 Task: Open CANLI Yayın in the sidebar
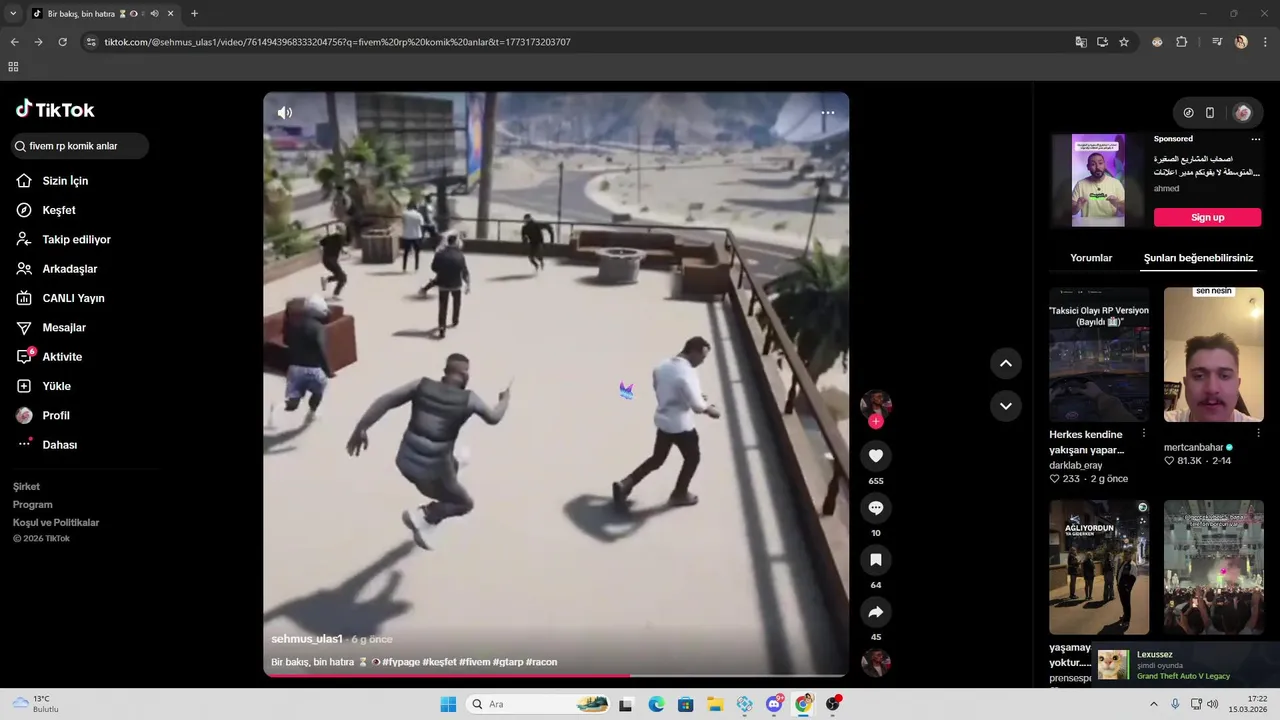[73, 298]
